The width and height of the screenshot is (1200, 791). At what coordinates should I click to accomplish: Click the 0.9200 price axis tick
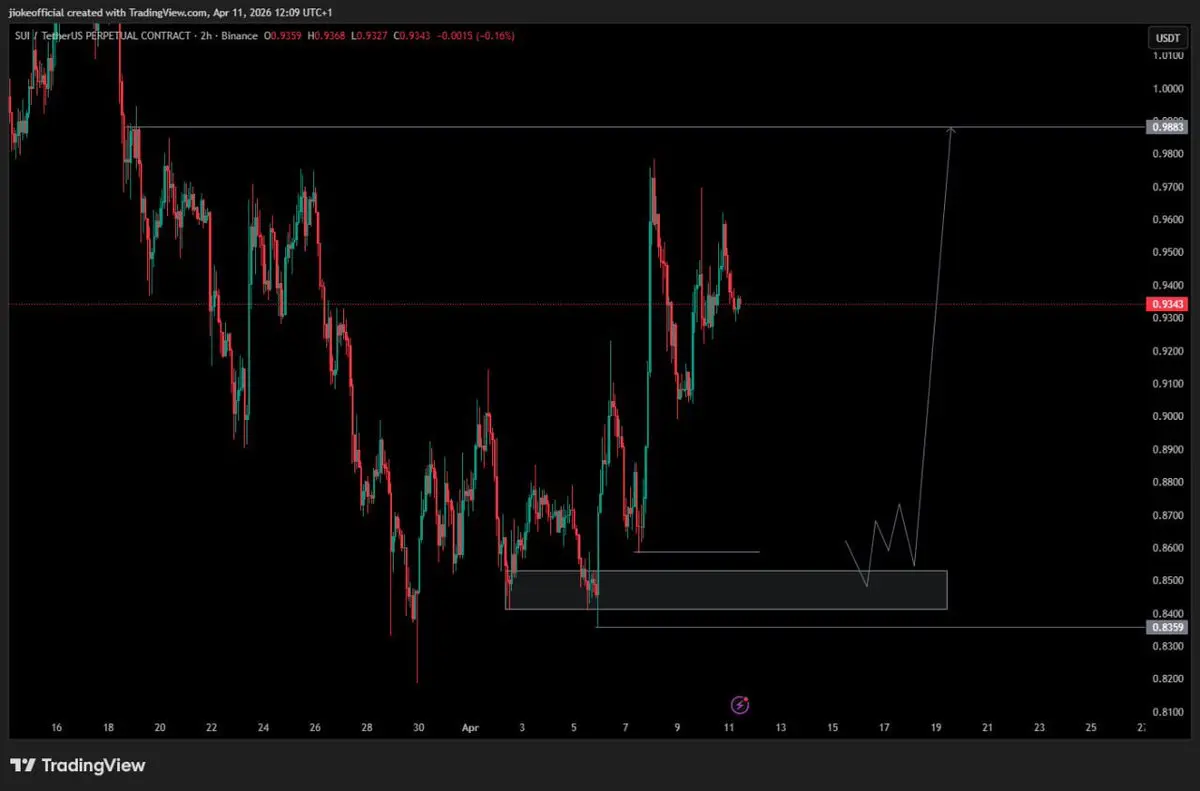1167,351
